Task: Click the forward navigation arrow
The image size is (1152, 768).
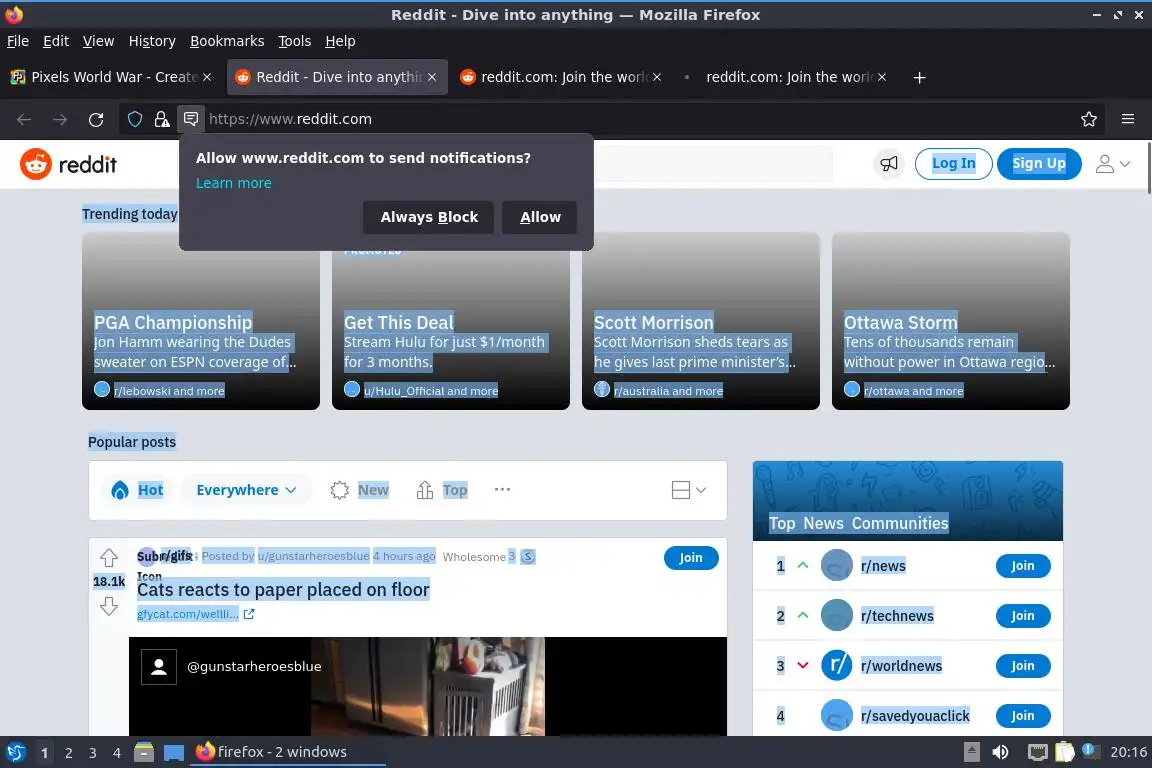Action: [60, 119]
